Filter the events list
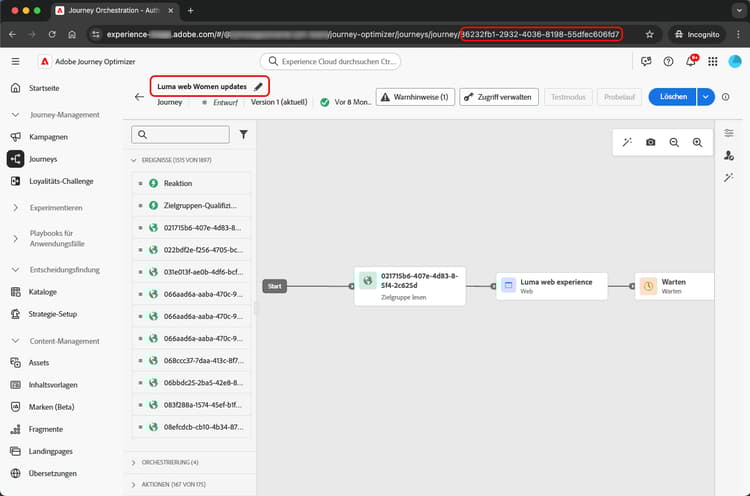 point(243,134)
